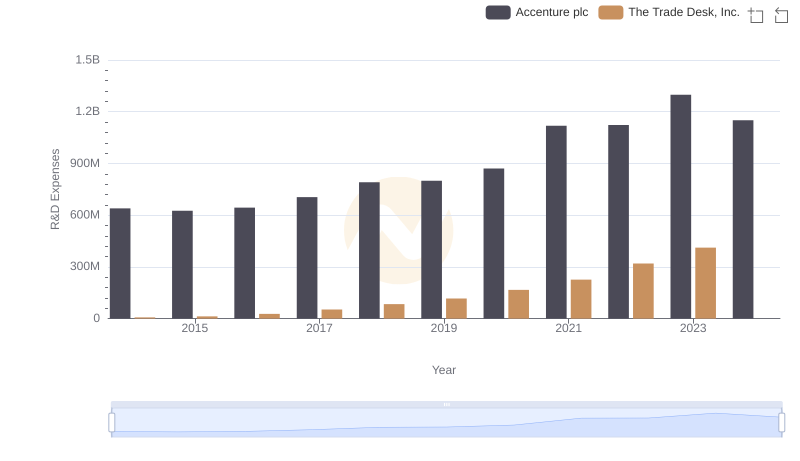Screen dimensions: 800x461
Task: Click The Trade Desk bar for 2017
Action: pyautogui.click(x=332, y=314)
